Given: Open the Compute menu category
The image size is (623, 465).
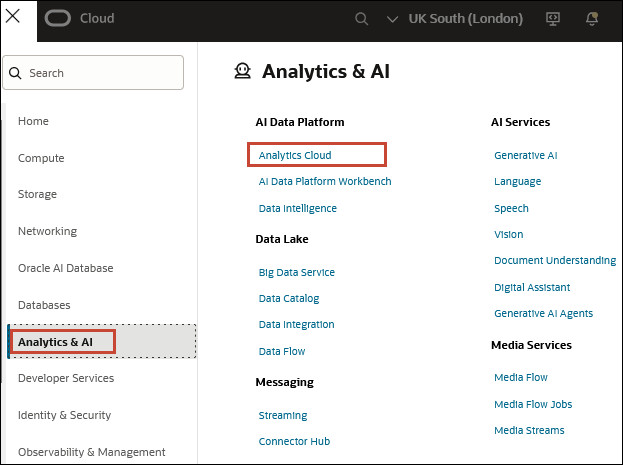Looking at the screenshot, I should click(x=41, y=158).
